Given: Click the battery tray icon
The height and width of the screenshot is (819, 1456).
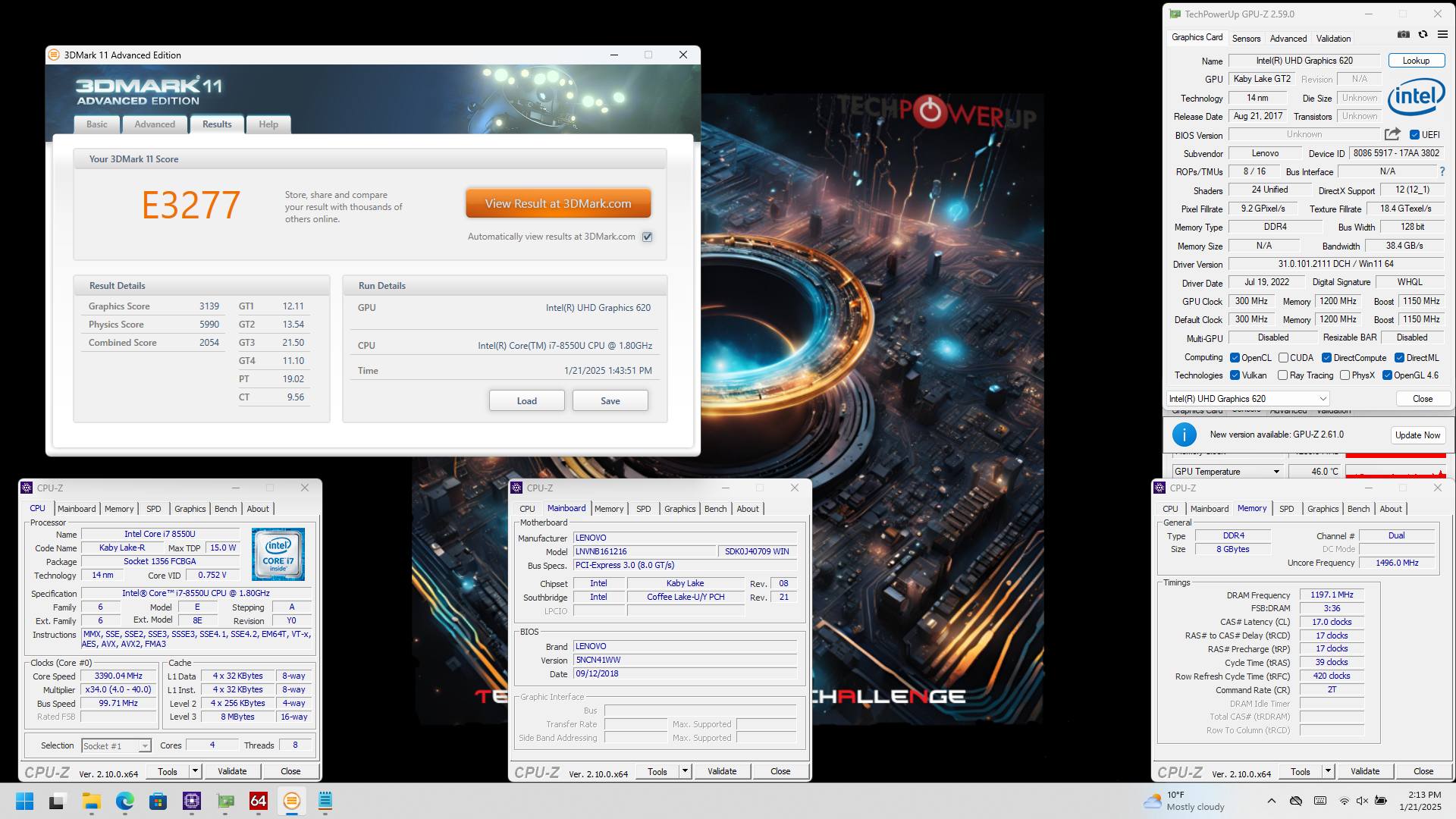Looking at the screenshot, I should tap(1381, 801).
